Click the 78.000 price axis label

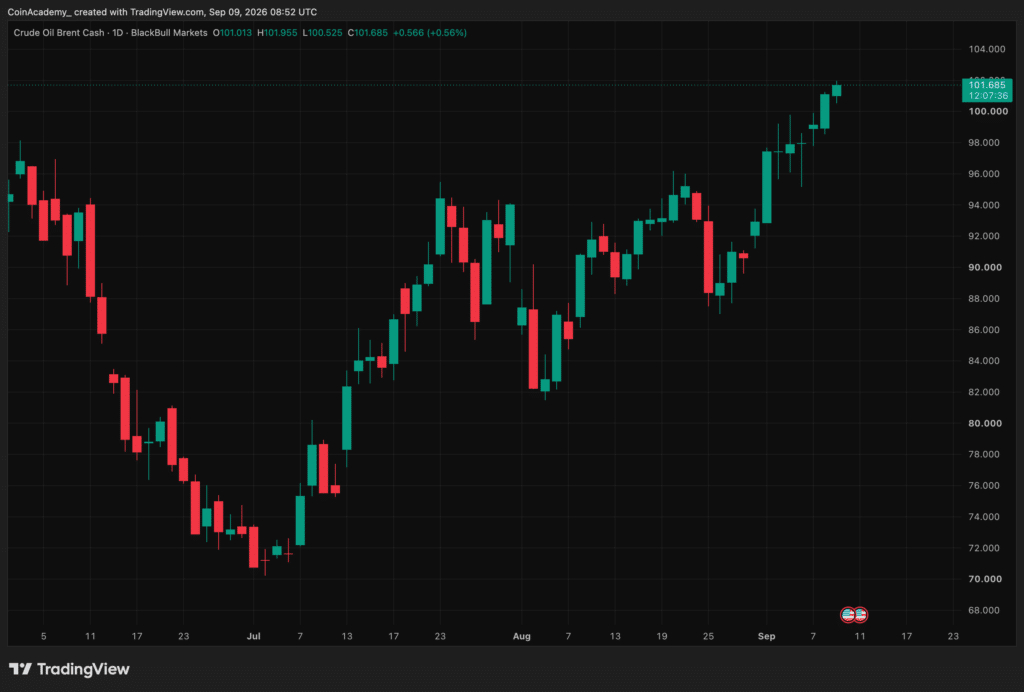pyautogui.click(x=984, y=454)
